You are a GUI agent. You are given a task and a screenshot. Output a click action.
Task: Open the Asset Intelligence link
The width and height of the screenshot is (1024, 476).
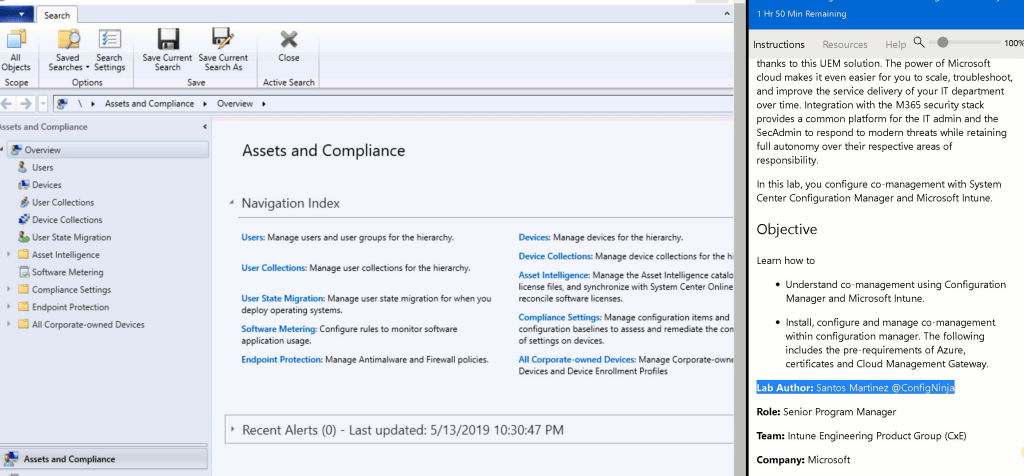pyautogui.click(x=554, y=276)
